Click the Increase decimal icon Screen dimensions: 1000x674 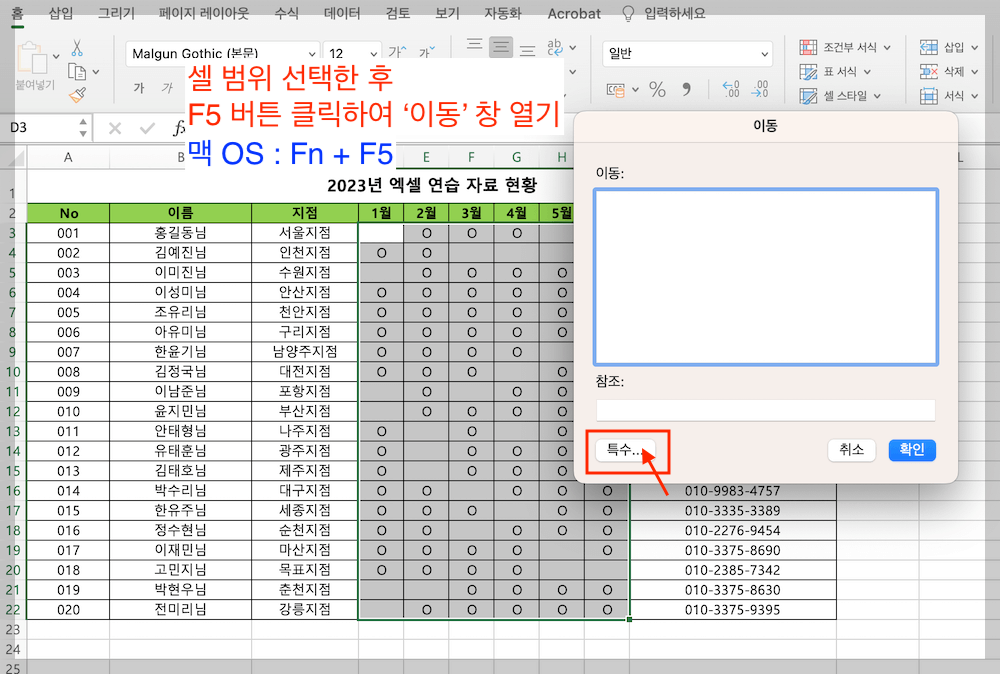point(732,89)
